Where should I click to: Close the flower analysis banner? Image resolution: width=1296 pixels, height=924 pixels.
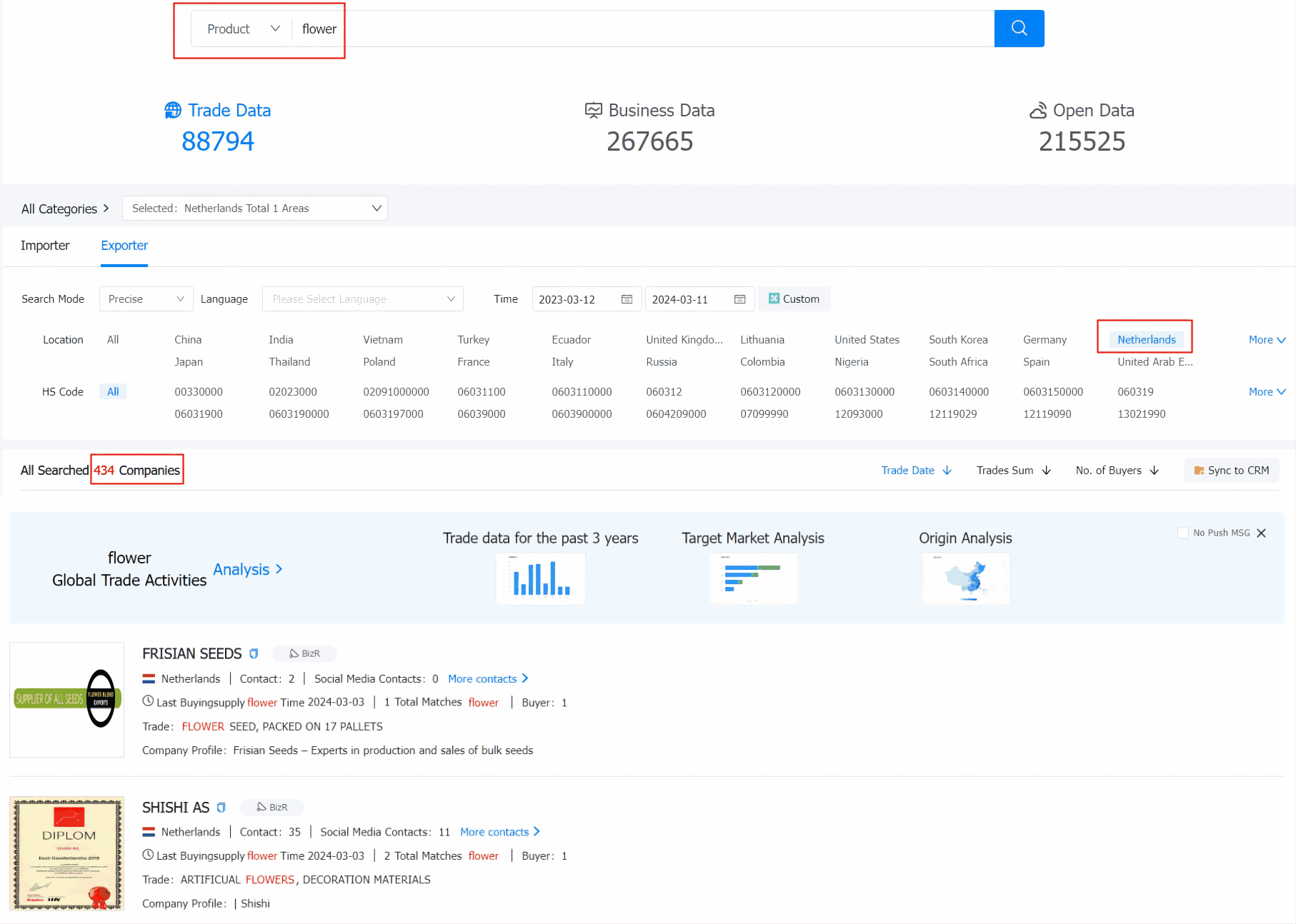click(x=1261, y=533)
